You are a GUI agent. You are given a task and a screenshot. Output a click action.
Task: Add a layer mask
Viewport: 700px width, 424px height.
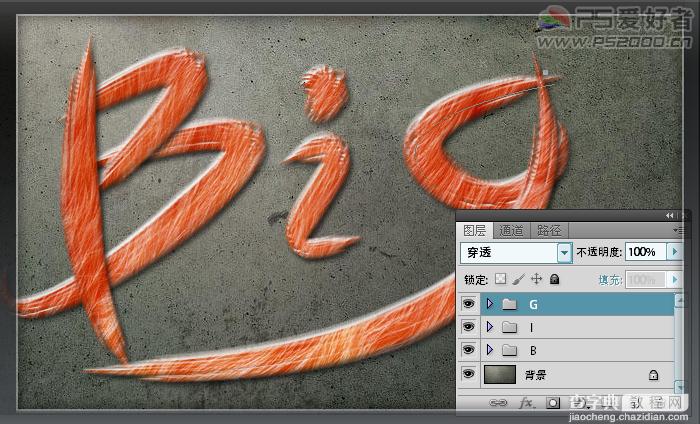point(553,403)
